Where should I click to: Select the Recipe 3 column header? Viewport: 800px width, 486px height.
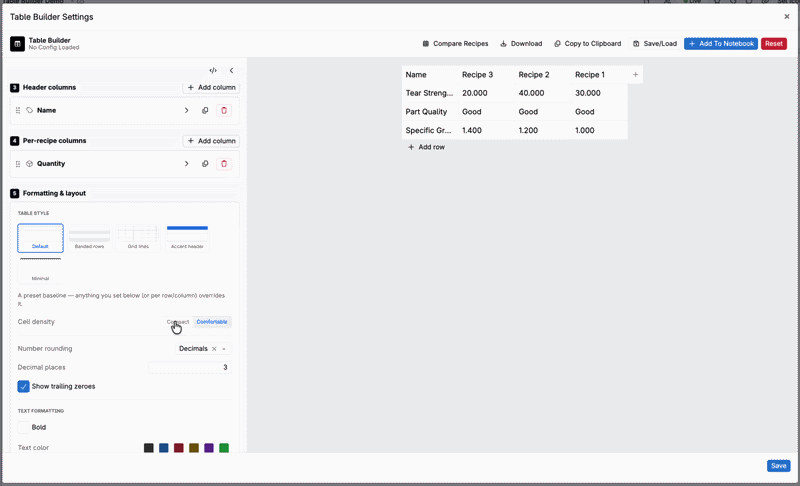[486, 74]
